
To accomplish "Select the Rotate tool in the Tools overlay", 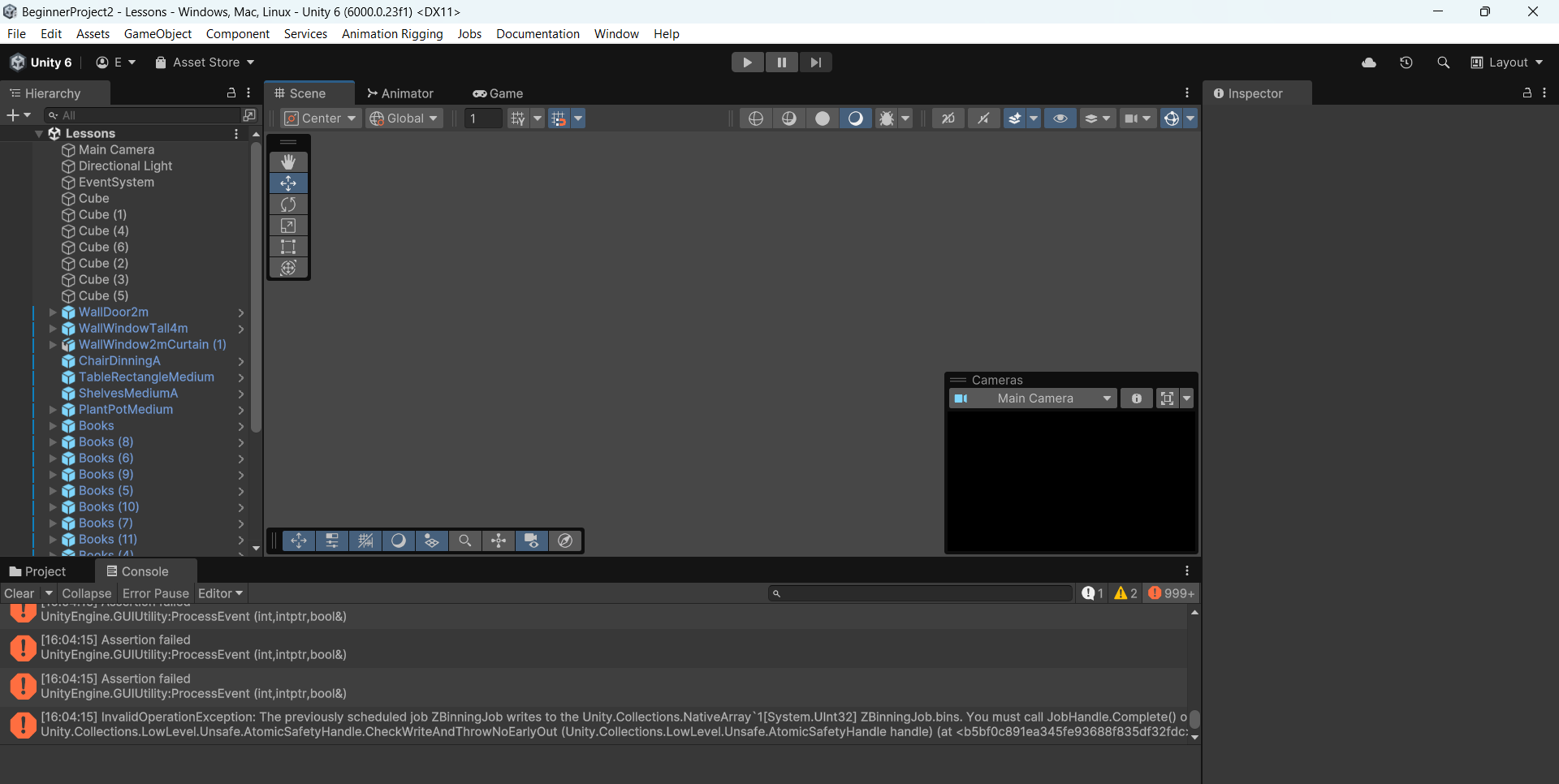I will (288, 205).
